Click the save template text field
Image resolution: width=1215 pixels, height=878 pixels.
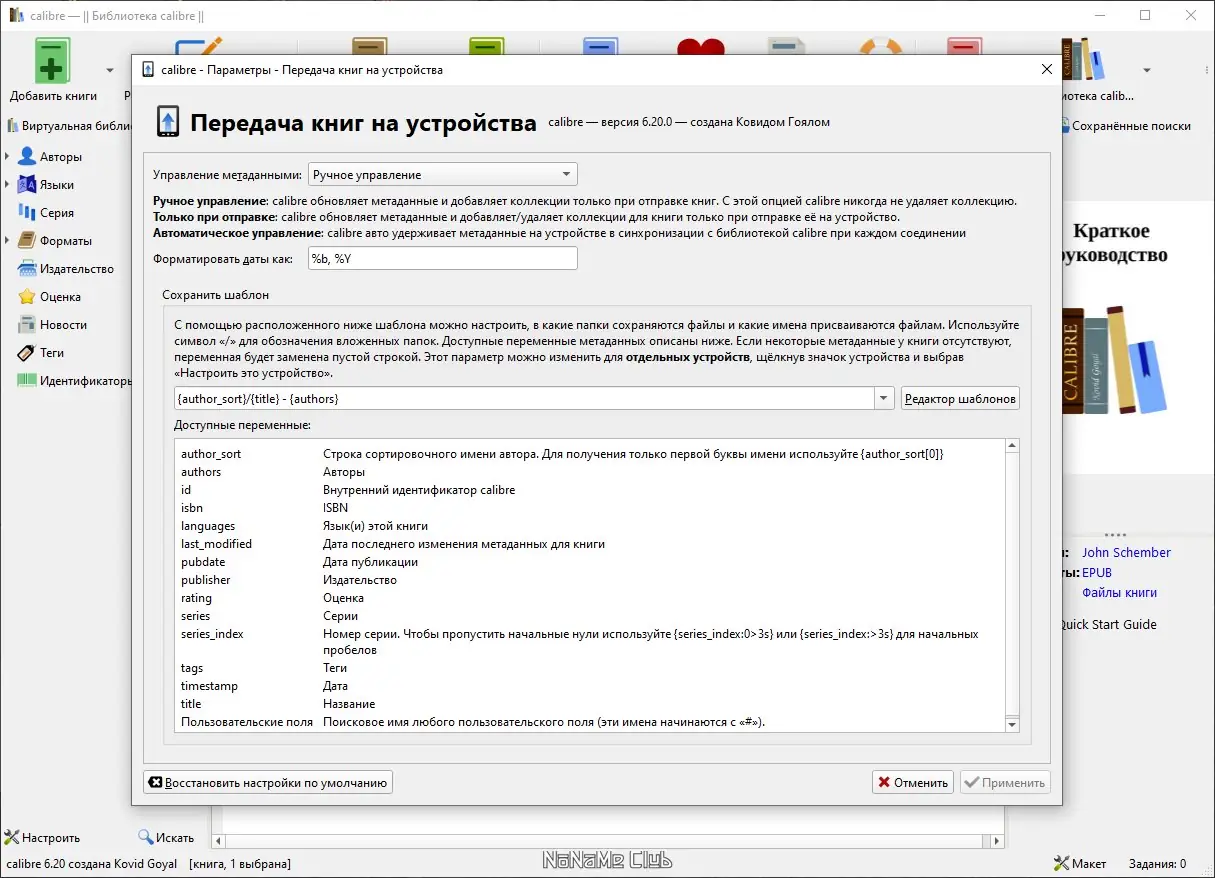pyautogui.click(x=525, y=398)
